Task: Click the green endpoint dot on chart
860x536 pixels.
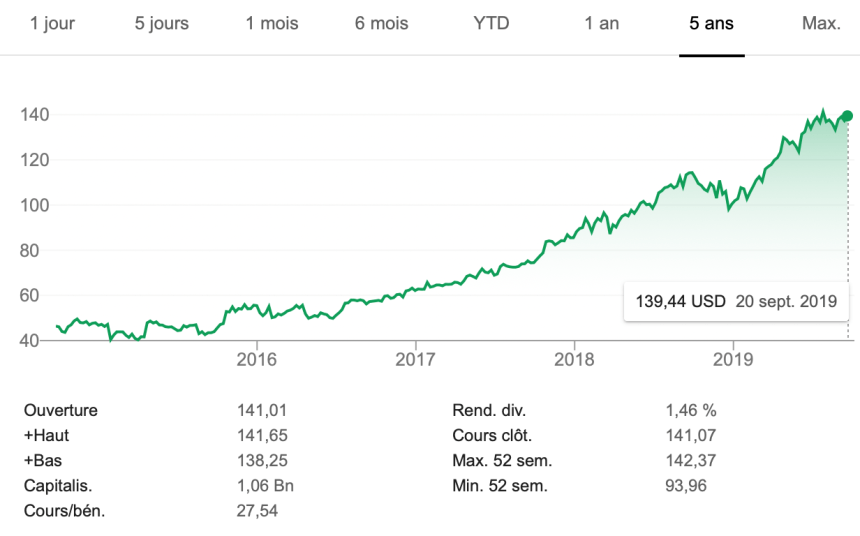Action: coord(847,115)
